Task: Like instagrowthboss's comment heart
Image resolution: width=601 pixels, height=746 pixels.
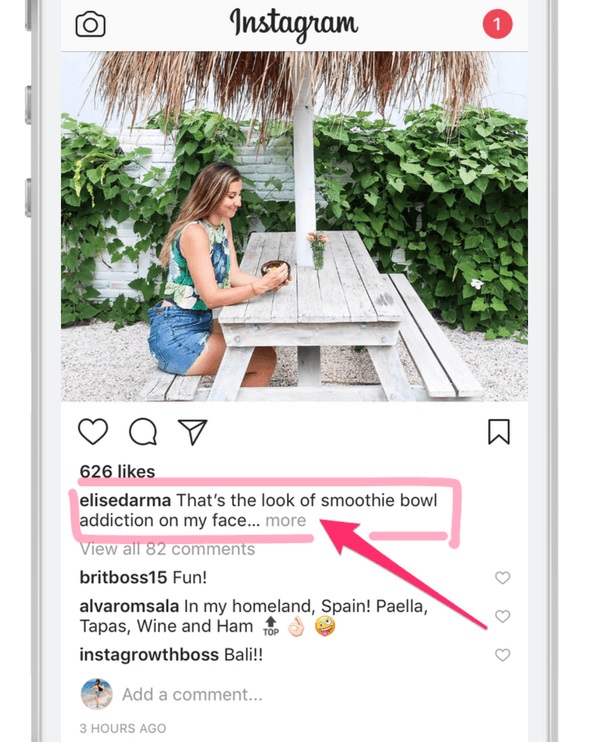Action: (x=502, y=655)
